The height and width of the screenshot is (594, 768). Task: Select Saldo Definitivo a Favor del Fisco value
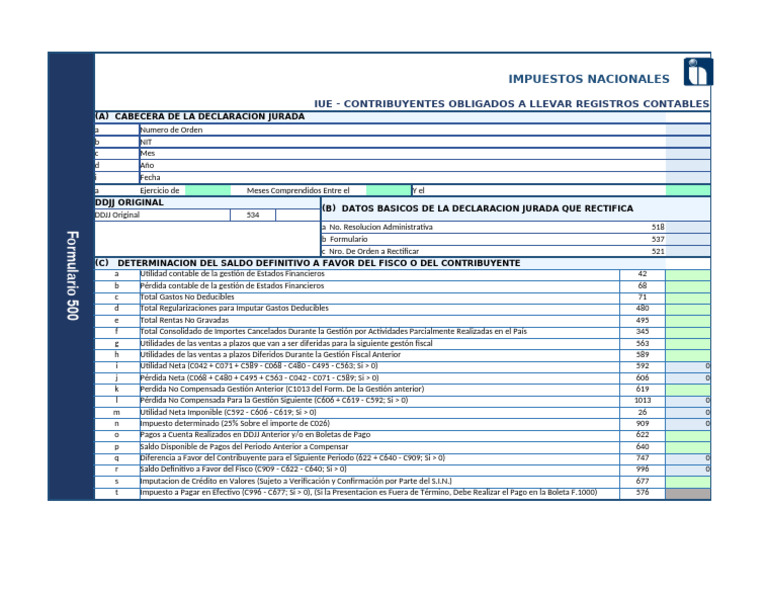pyautogui.click(x=688, y=470)
